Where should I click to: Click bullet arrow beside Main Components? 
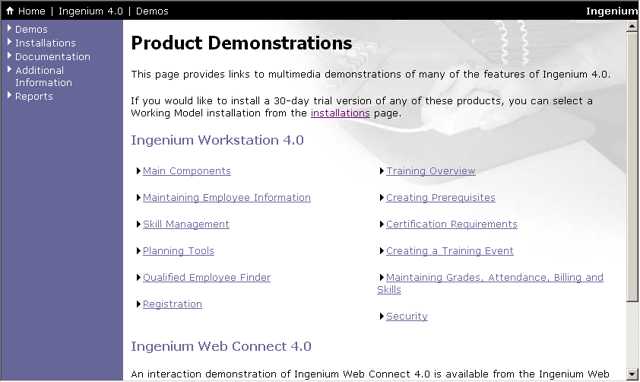pos(138,171)
